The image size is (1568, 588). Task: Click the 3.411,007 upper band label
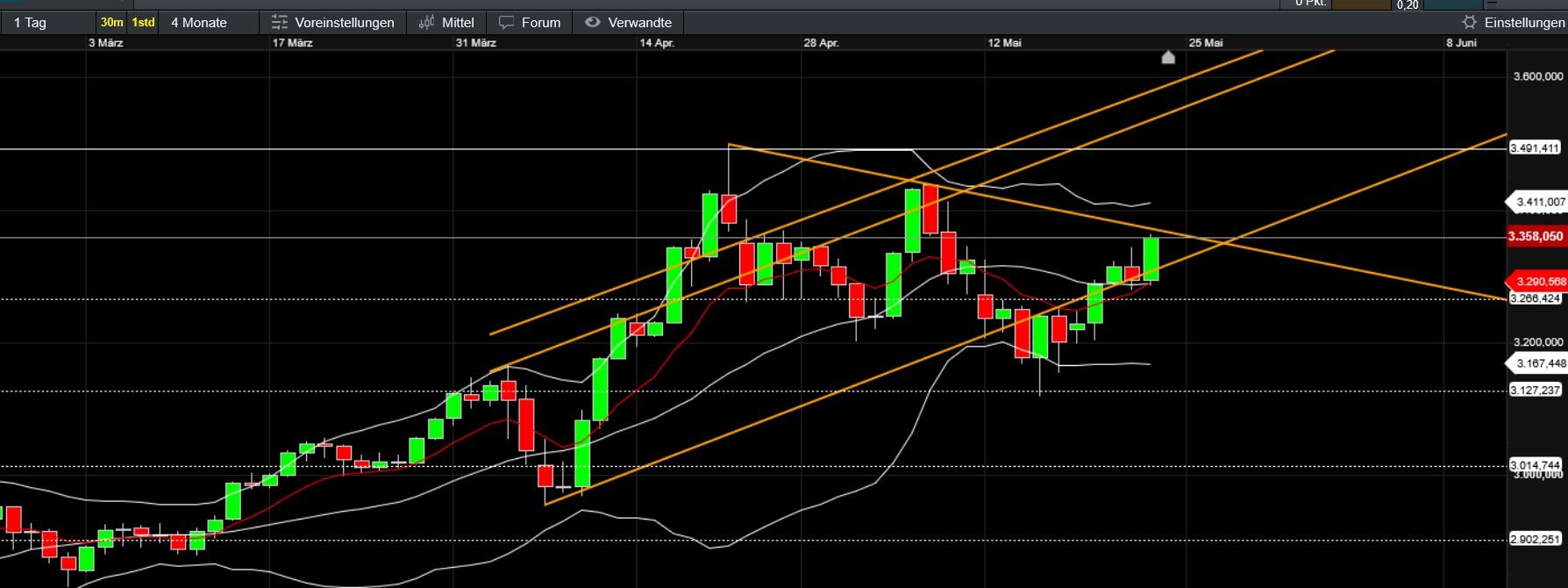1536,202
